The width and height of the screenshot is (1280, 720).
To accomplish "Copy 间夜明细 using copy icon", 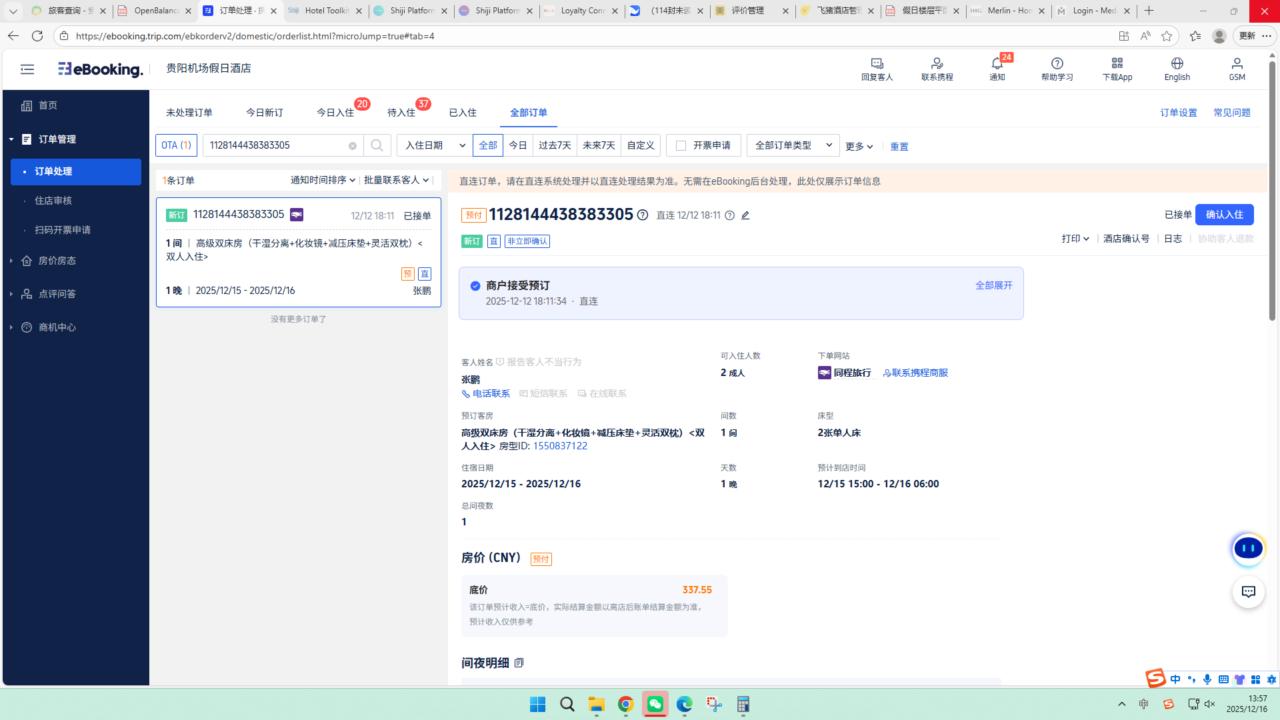I will click(519, 663).
